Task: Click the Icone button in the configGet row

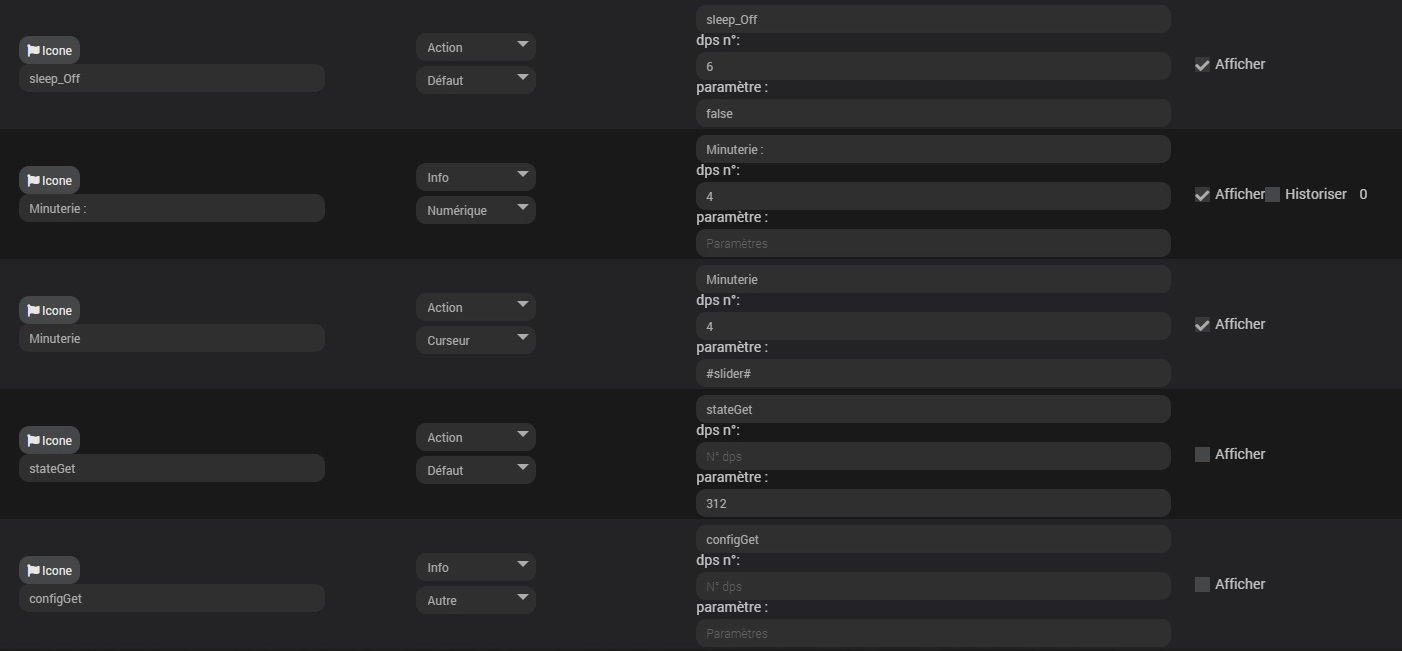Action: 49,570
